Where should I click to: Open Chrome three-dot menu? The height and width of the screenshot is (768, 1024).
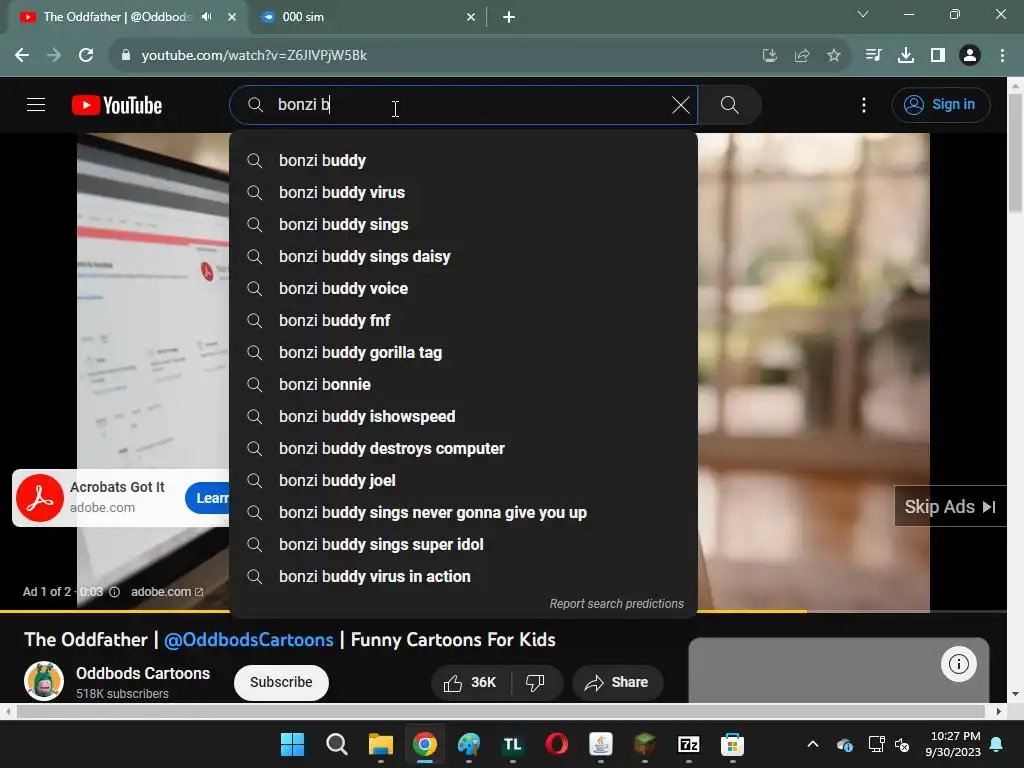pos(1002,56)
